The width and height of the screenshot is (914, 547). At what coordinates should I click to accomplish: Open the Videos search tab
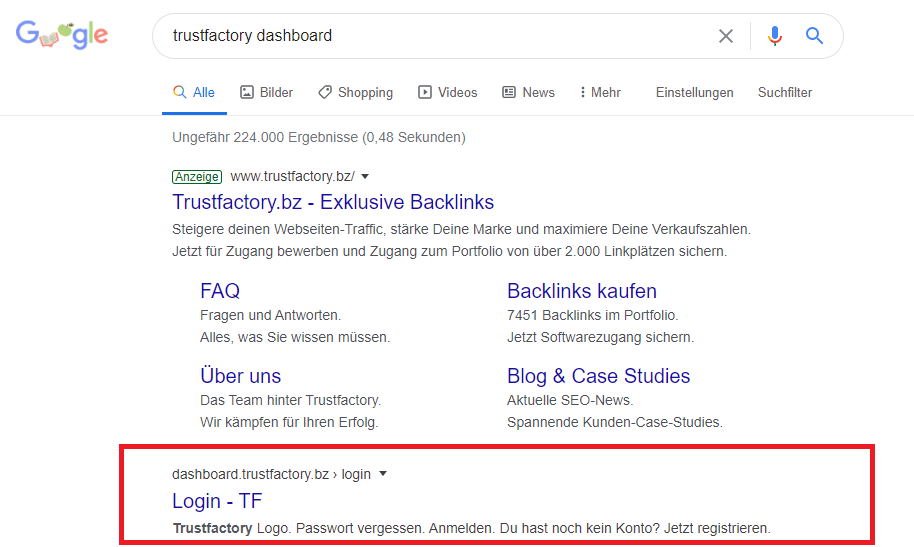(x=448, y=92)
